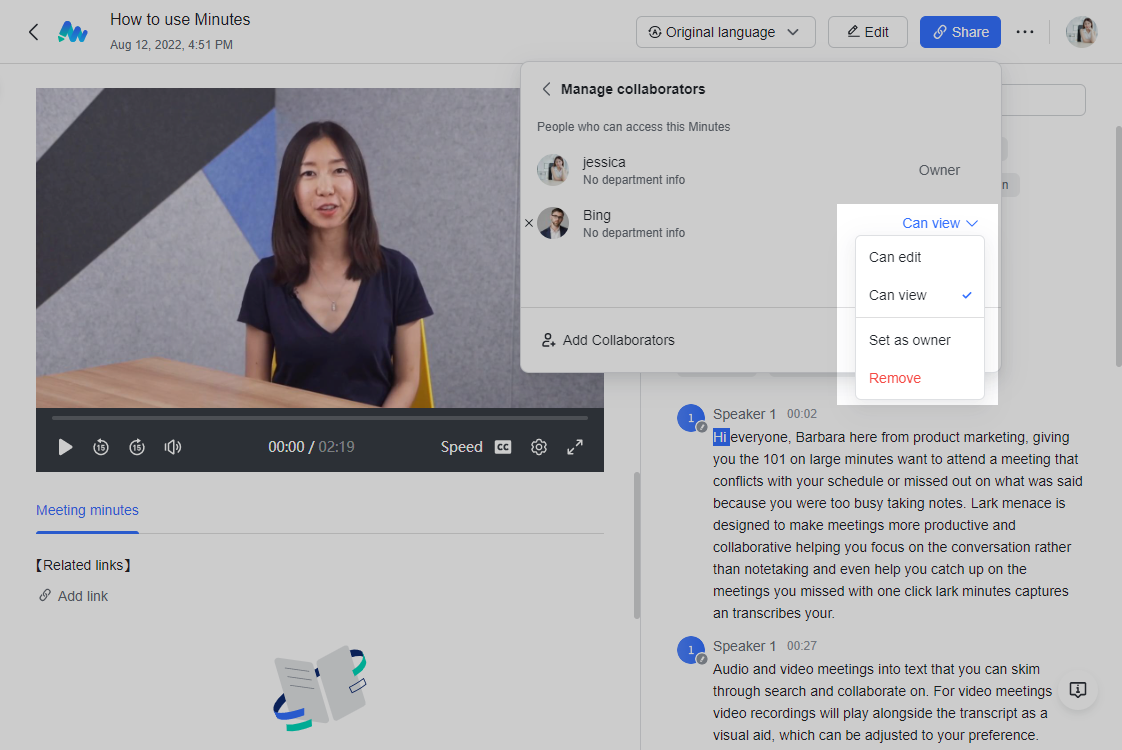This screenshot has height=750, width=1122.
Task: Open the more options ellipsis menu
Action: click(1024, 32)
